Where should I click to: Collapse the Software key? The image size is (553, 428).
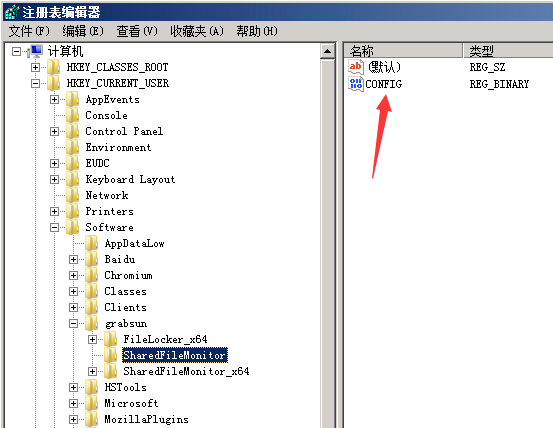pos(54,227)
